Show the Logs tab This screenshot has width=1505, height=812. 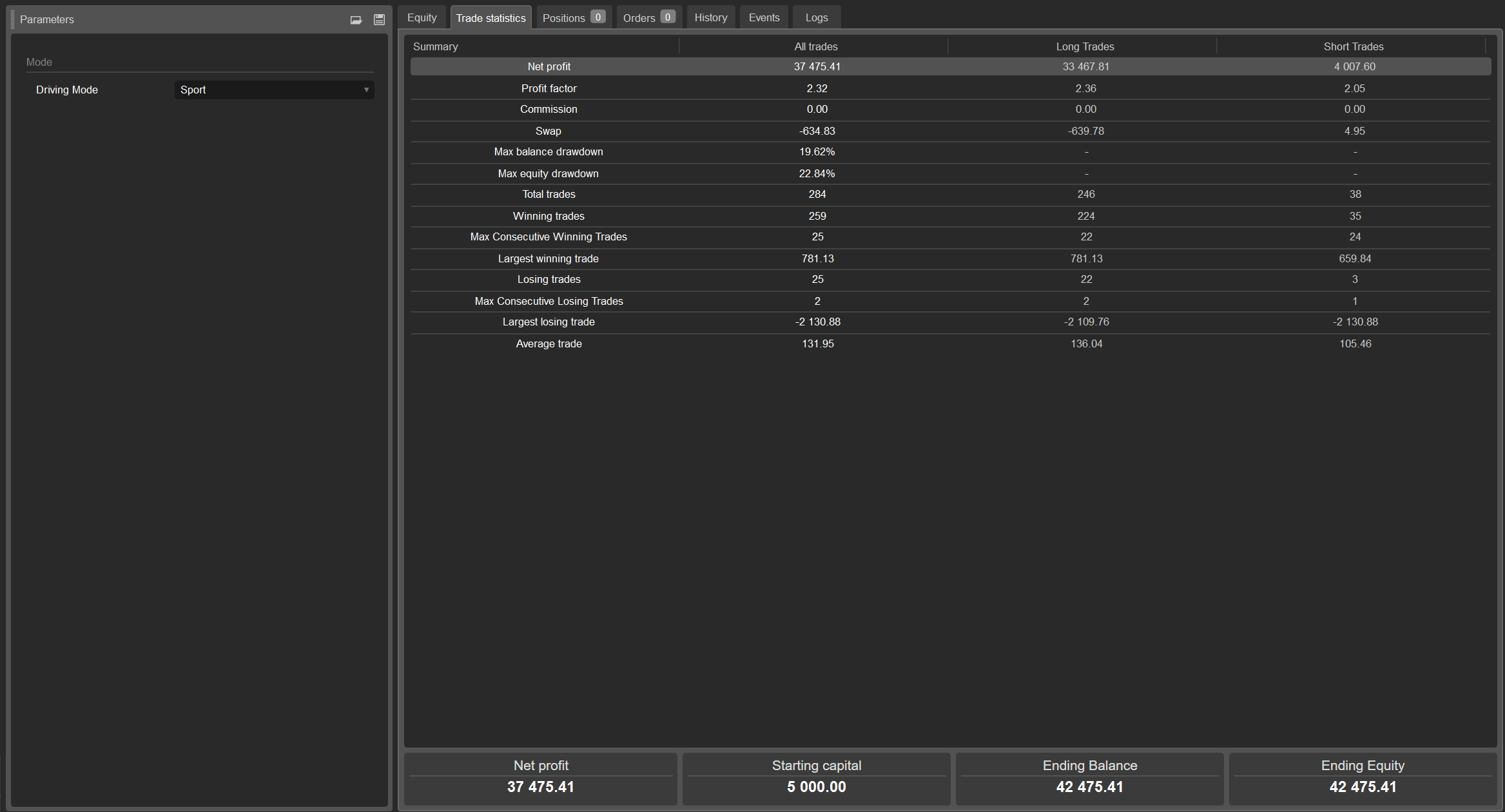816,18
